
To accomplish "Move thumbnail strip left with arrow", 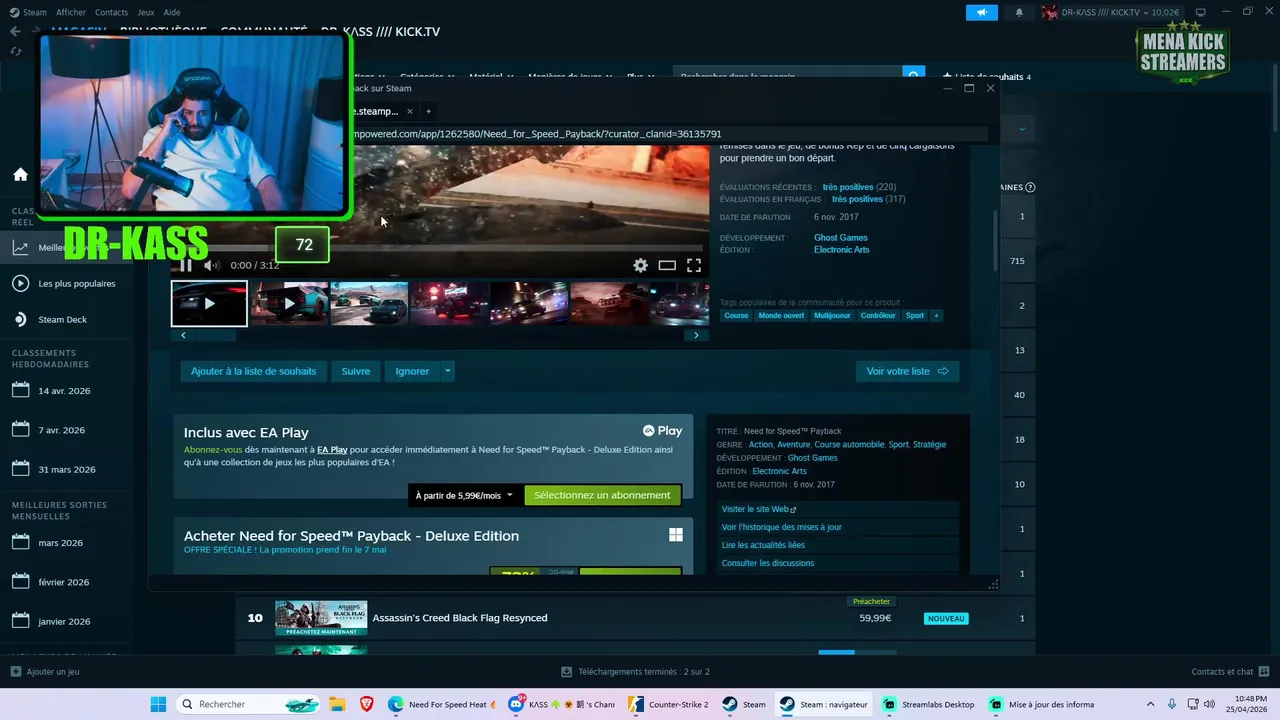I will click(183, 335).
